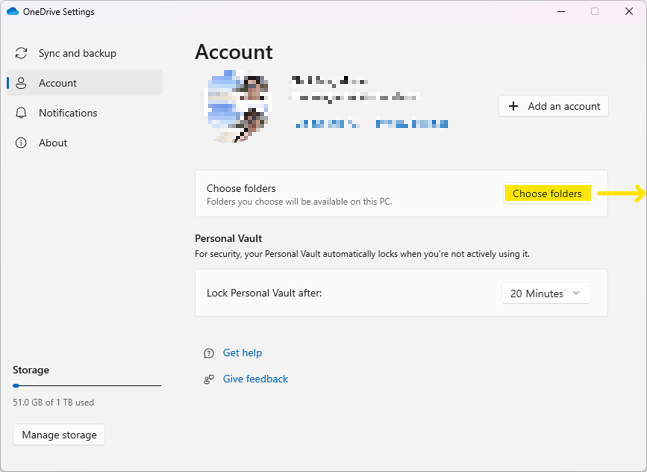The height and width of the screenshot is (472, 647).
Task: Click Add an account button
Action: (553, 106)
